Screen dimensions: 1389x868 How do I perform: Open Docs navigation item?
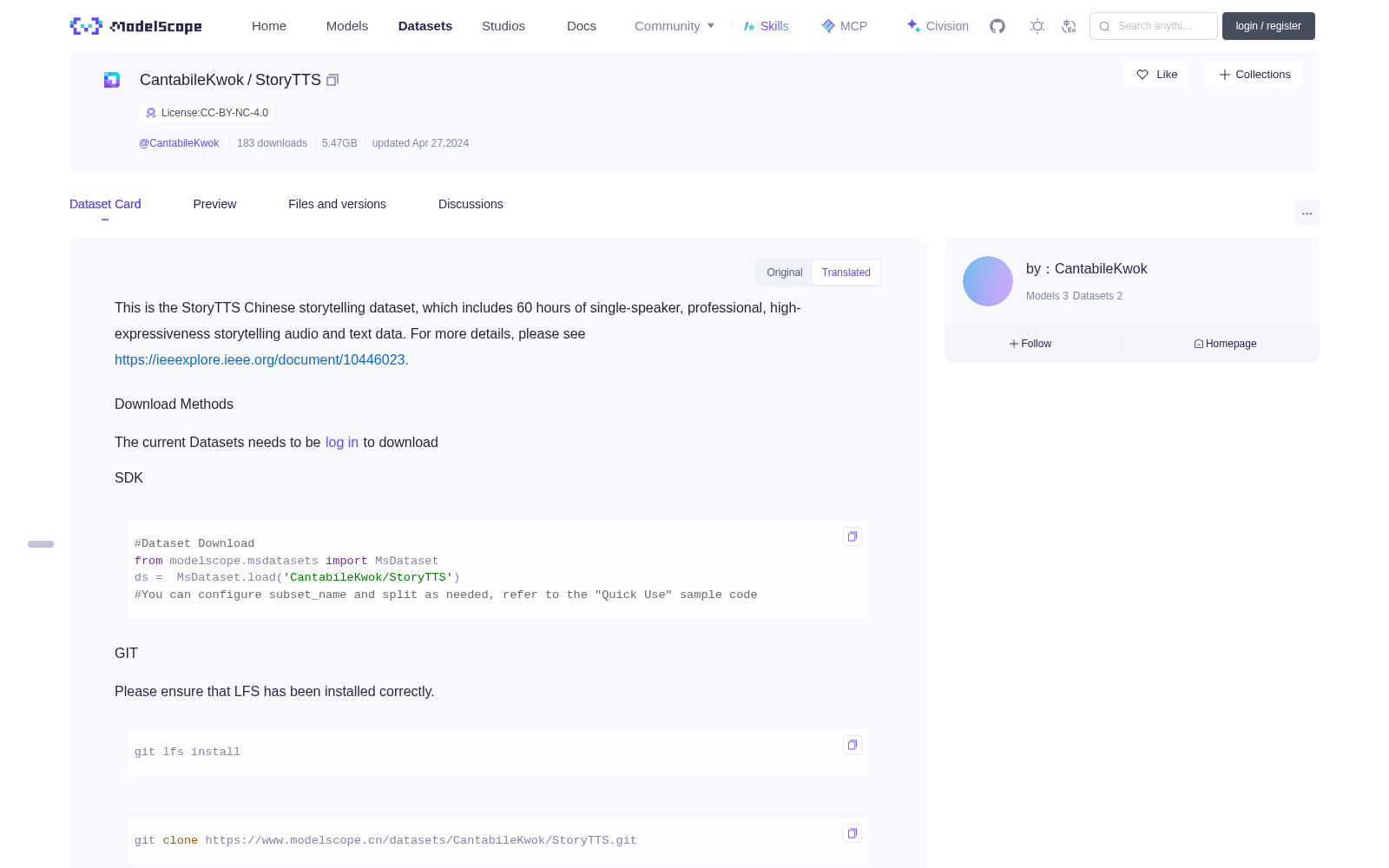click(582, 26)
